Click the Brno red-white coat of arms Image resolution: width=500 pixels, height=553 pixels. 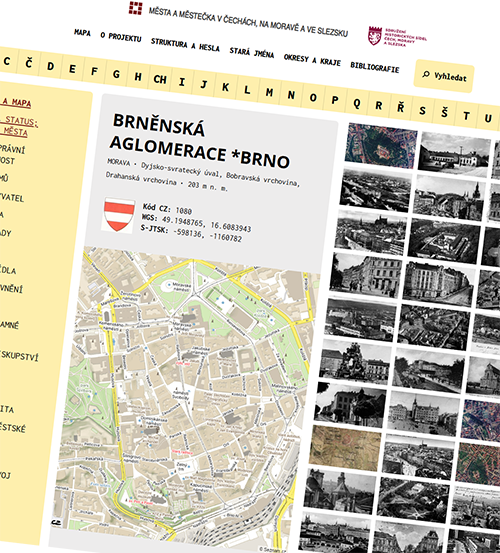tap(119, 215)
